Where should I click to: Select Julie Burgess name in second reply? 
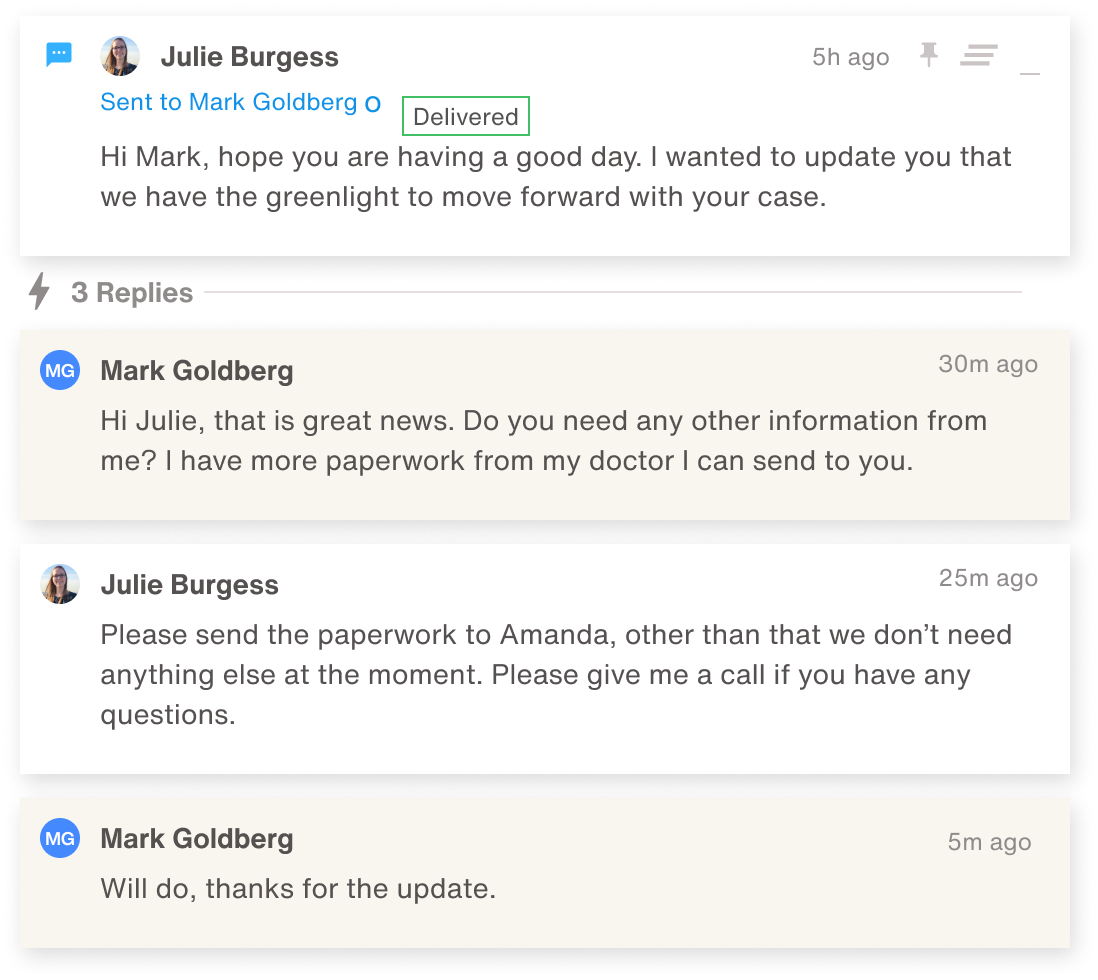(x=189, y=585)
